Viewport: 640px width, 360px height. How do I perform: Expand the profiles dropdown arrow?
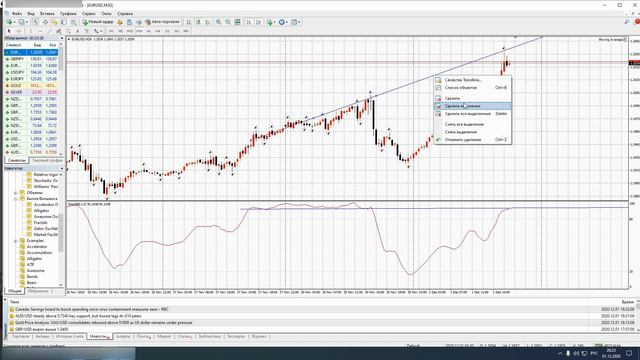(27, 22)
